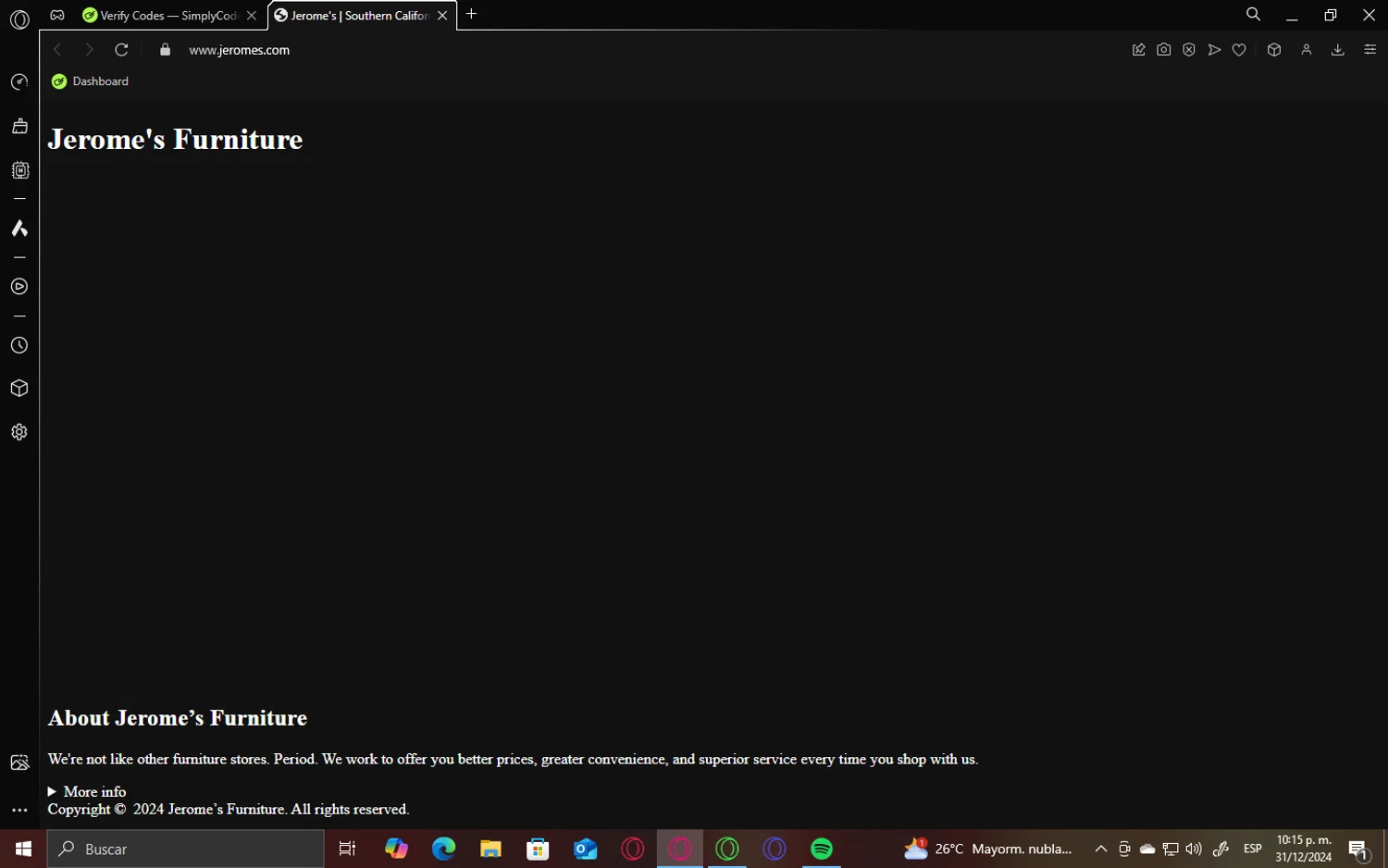The height and width of the screenshot is (868, 1388).
Task: Open the Opera GX main menu logo
Action: click(x=19, y=19)
